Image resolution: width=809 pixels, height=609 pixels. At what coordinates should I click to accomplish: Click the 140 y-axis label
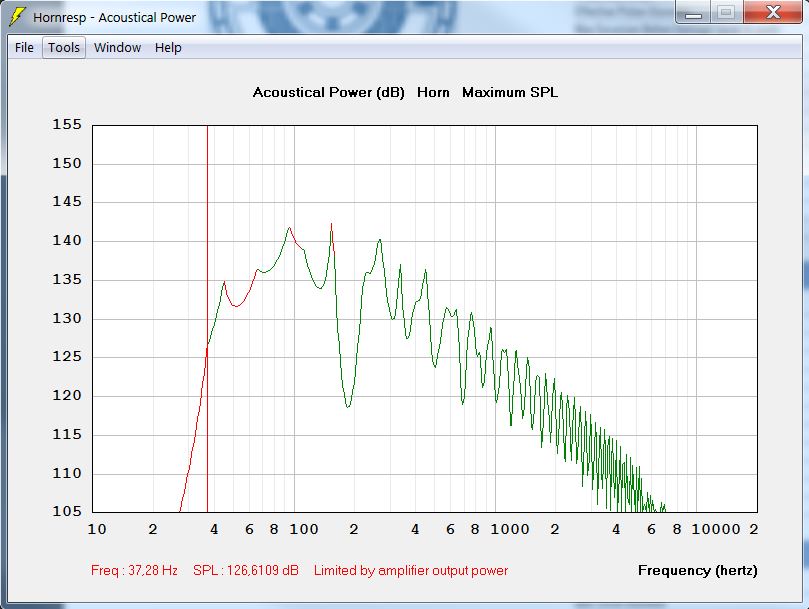click(x=67, y=241)
